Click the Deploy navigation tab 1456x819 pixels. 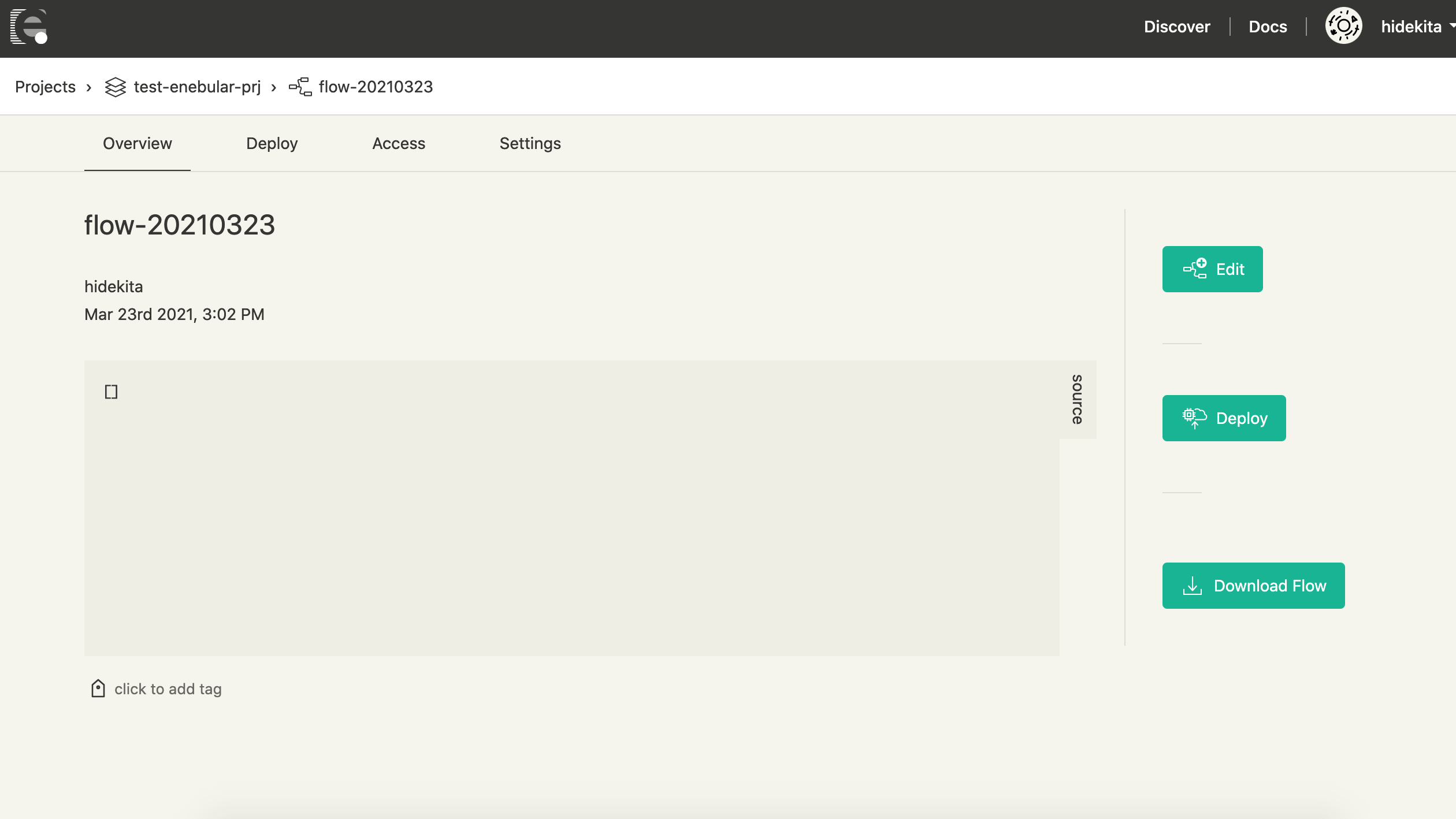click(x=272, y=143)
